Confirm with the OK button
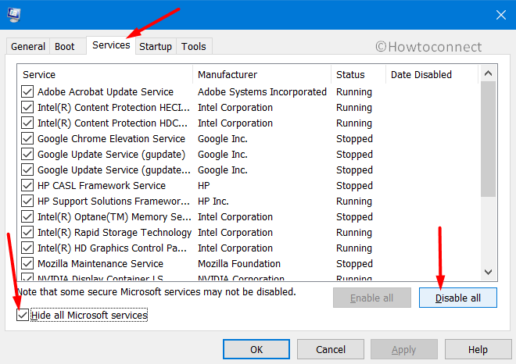This screenshot has height=364, width=516. [256, 349]
